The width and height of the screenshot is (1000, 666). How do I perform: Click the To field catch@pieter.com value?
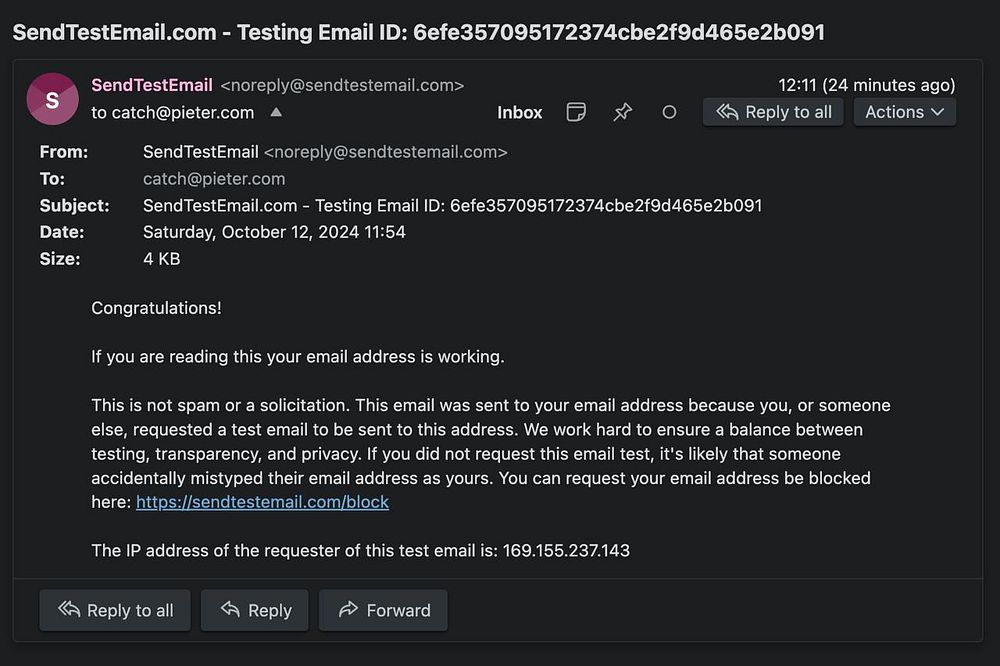pos(214,179)
